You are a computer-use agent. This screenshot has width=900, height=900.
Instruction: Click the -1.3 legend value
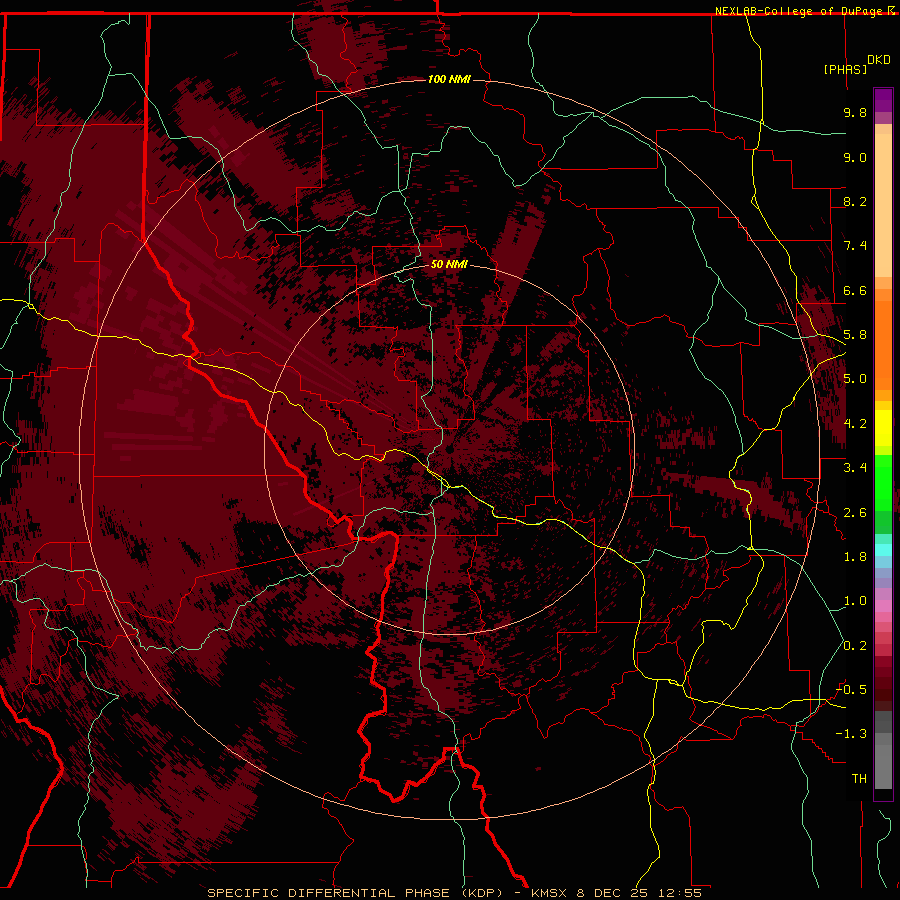click(x=851, y=734)
